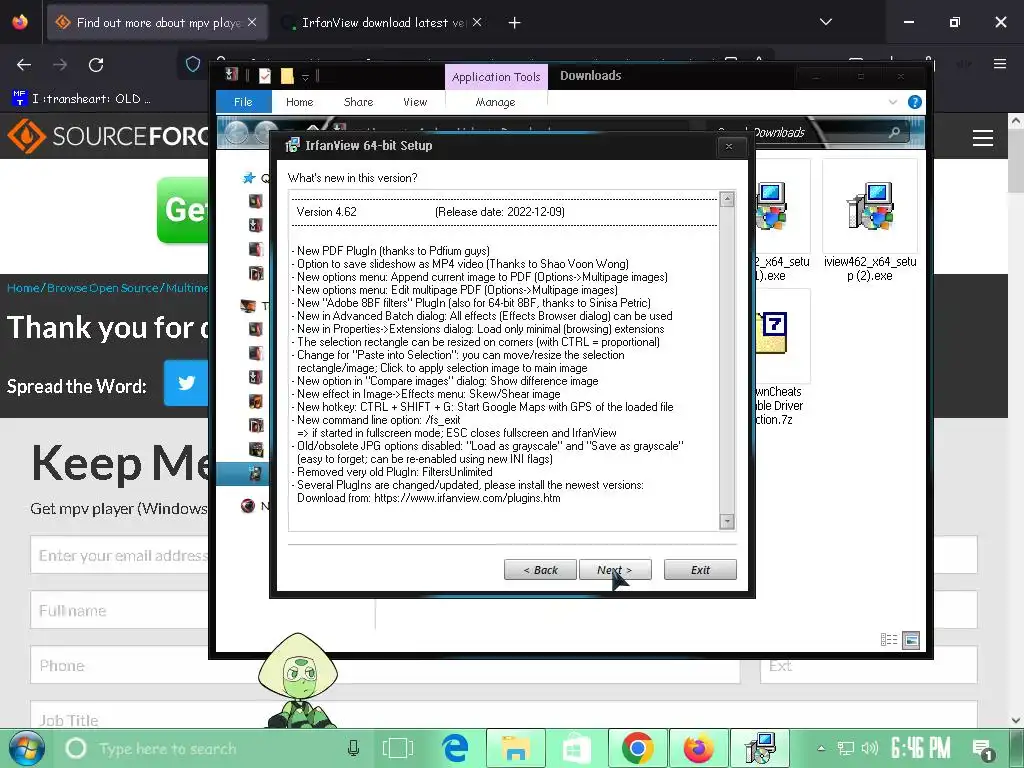
Task: Click the changelog scrollbar track
Action: (x=727, y=359)
